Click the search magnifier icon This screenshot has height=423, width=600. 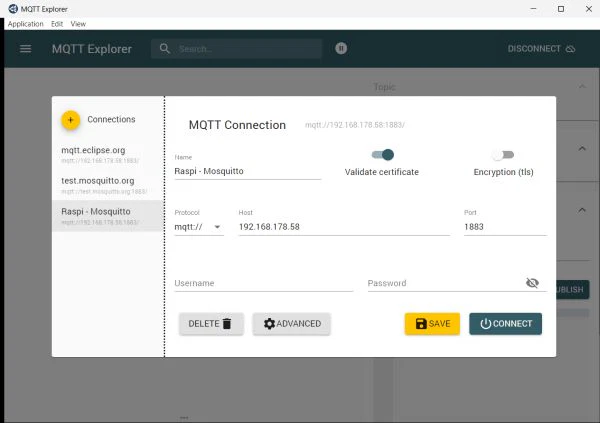(x=165, y=48)
